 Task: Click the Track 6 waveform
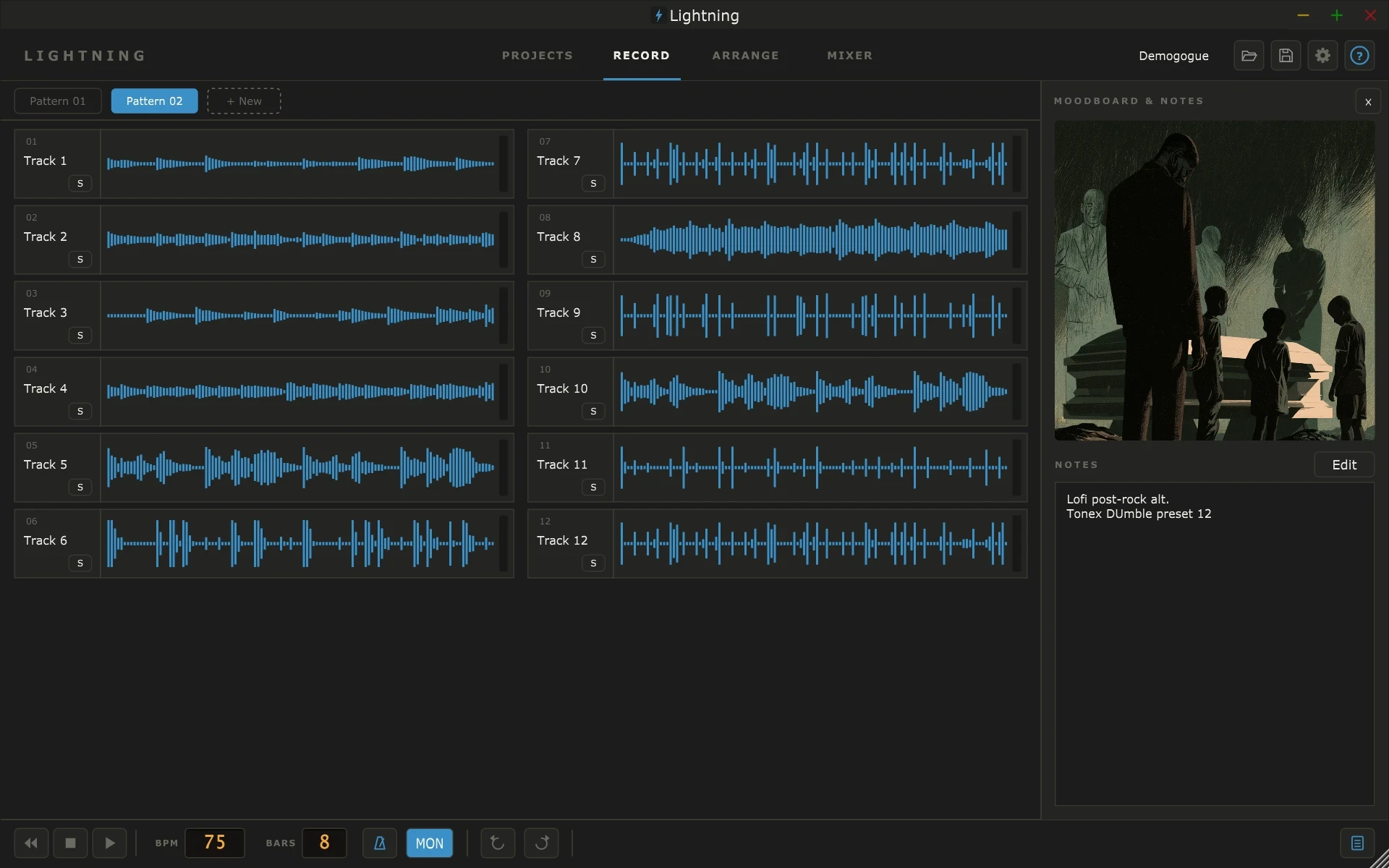(301, 543)
